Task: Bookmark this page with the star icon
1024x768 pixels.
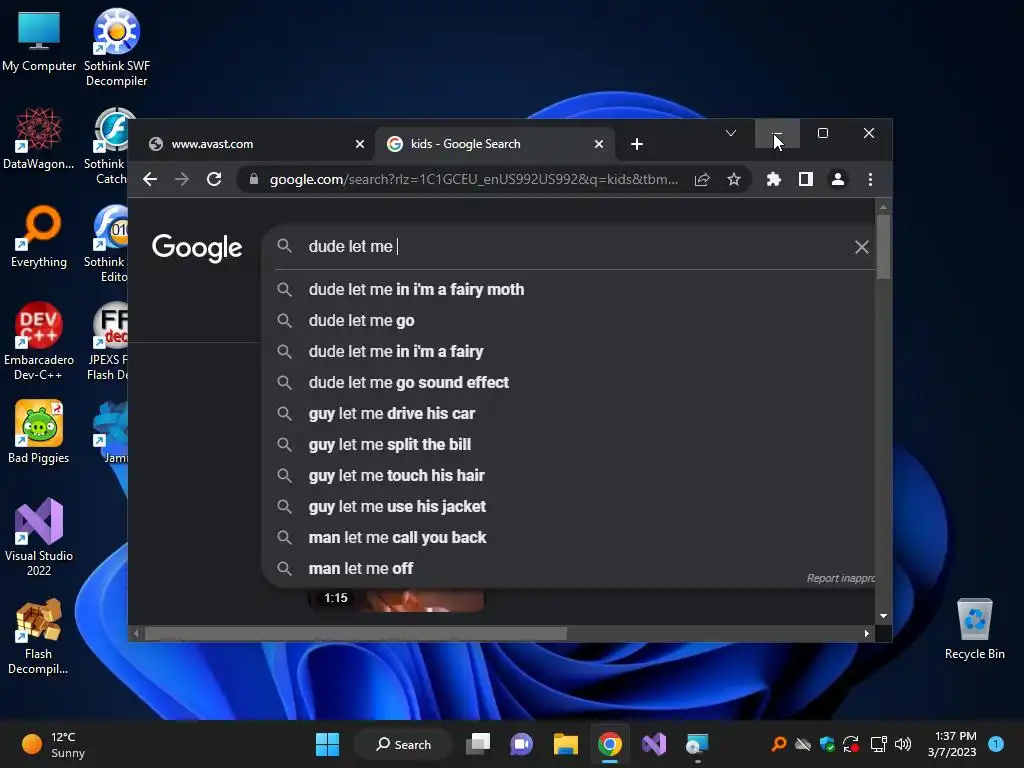Action: (x=734, y=179)
